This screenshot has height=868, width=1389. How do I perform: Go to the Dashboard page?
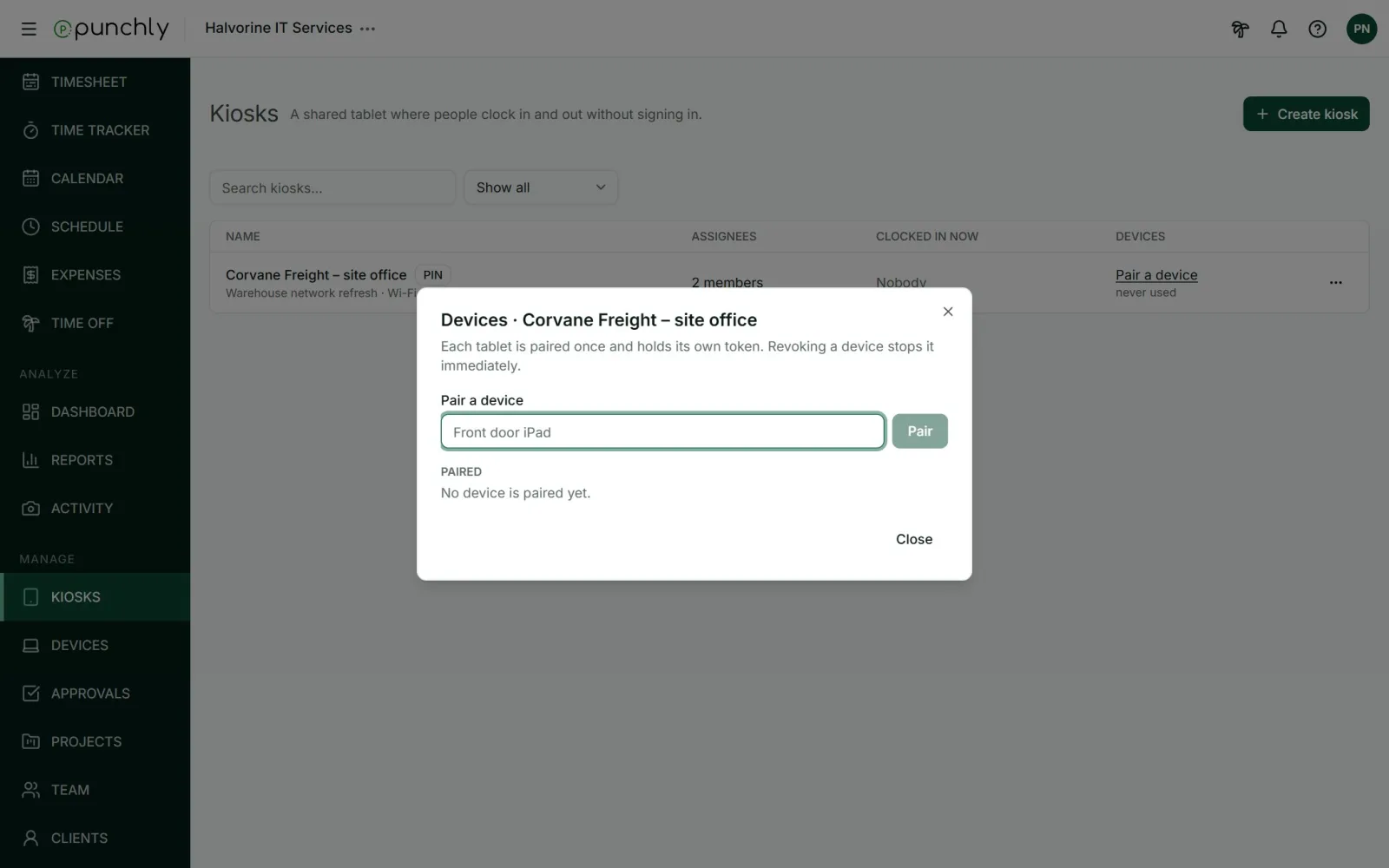pyautogui.click(x=95, y=411)
